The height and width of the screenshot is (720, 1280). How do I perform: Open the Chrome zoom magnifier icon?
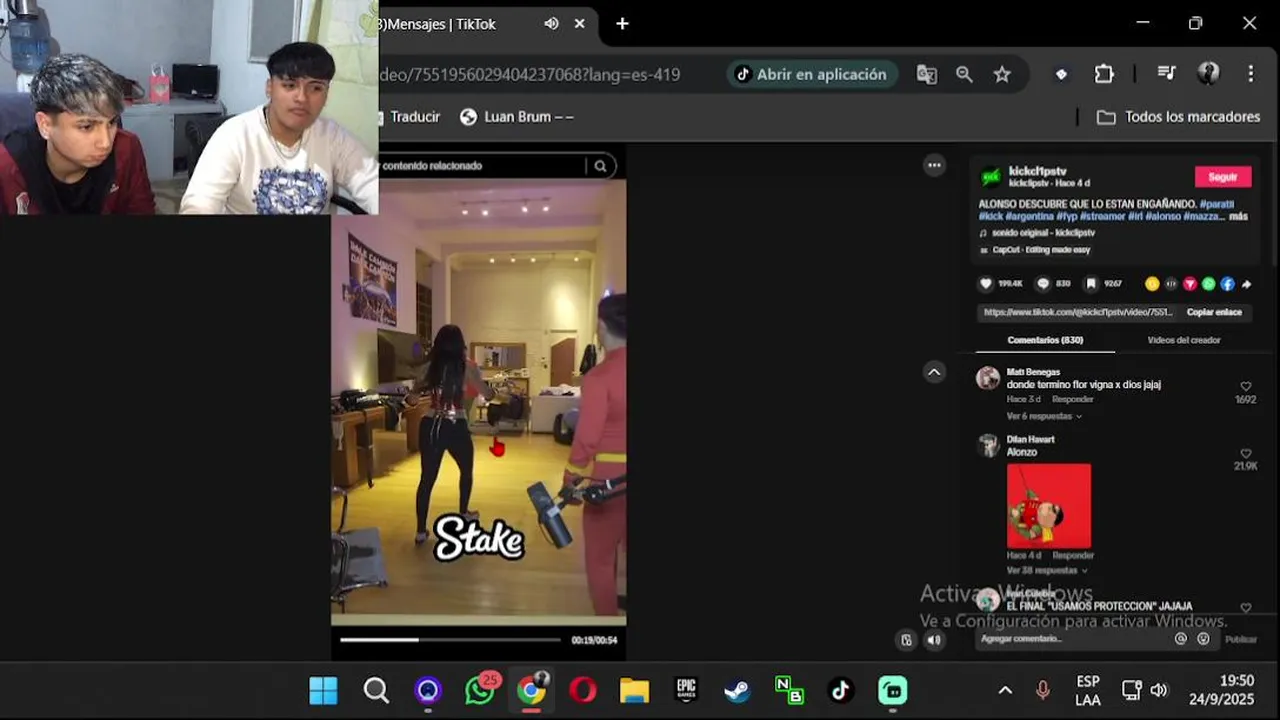[x=964, y=74]
